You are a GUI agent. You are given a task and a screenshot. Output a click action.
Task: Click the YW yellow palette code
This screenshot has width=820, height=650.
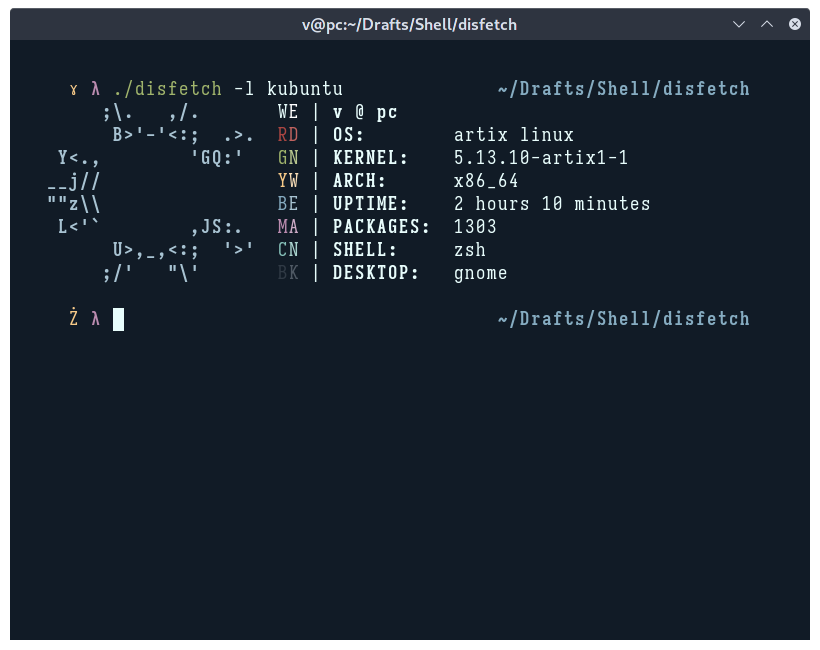pos(287,180)
